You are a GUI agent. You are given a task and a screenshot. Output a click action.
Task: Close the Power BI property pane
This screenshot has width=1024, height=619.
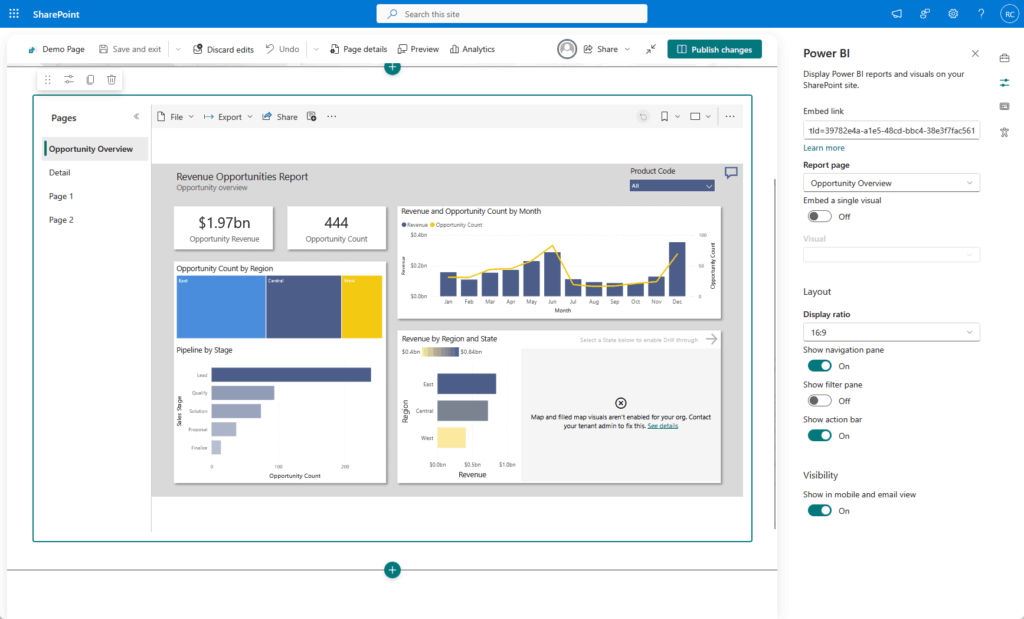click(975, 54)
